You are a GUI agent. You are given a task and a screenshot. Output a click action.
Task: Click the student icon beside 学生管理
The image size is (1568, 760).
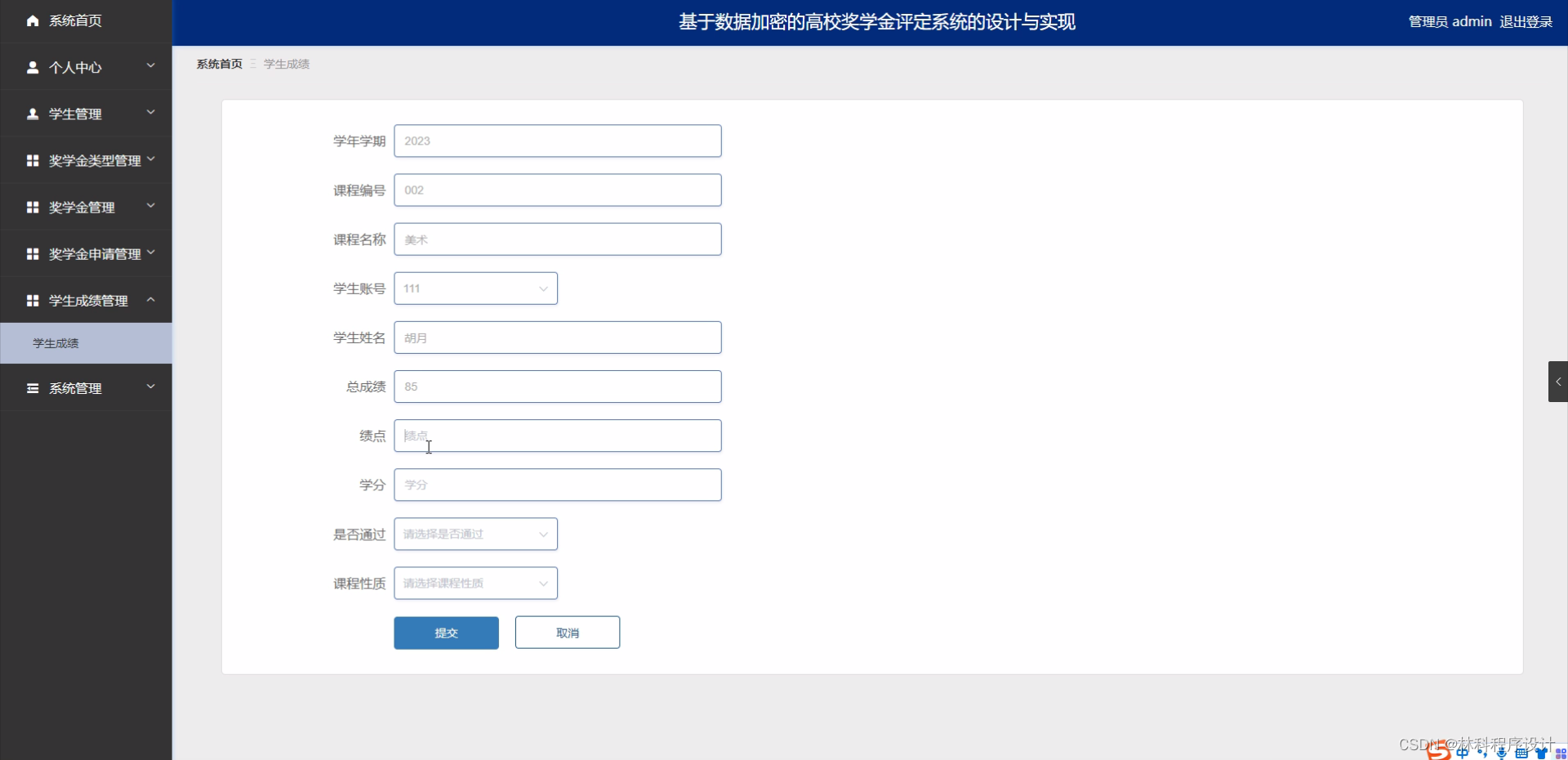33,114
